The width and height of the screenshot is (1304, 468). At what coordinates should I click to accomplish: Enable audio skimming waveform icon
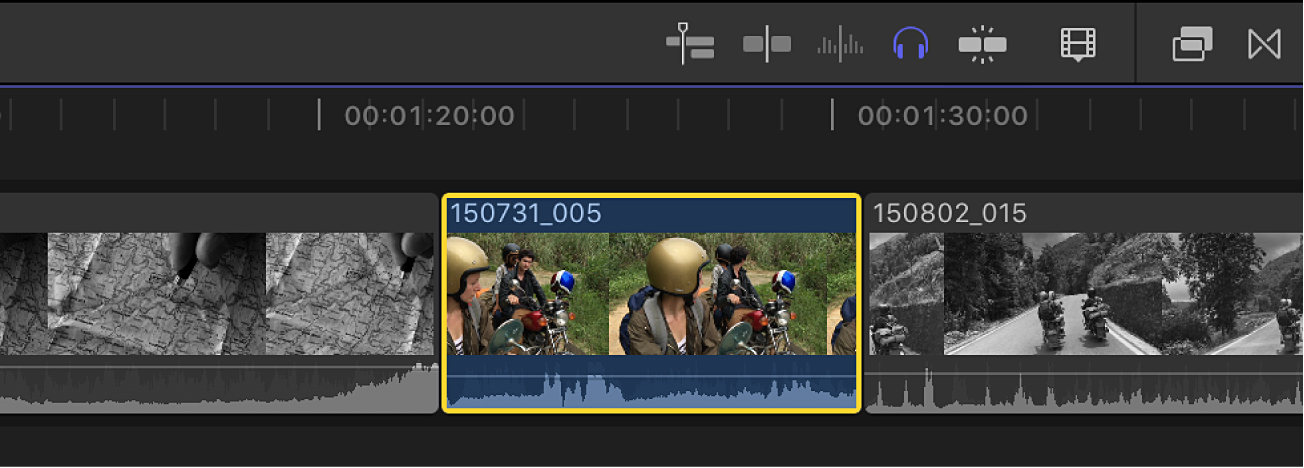coord(839,44)
